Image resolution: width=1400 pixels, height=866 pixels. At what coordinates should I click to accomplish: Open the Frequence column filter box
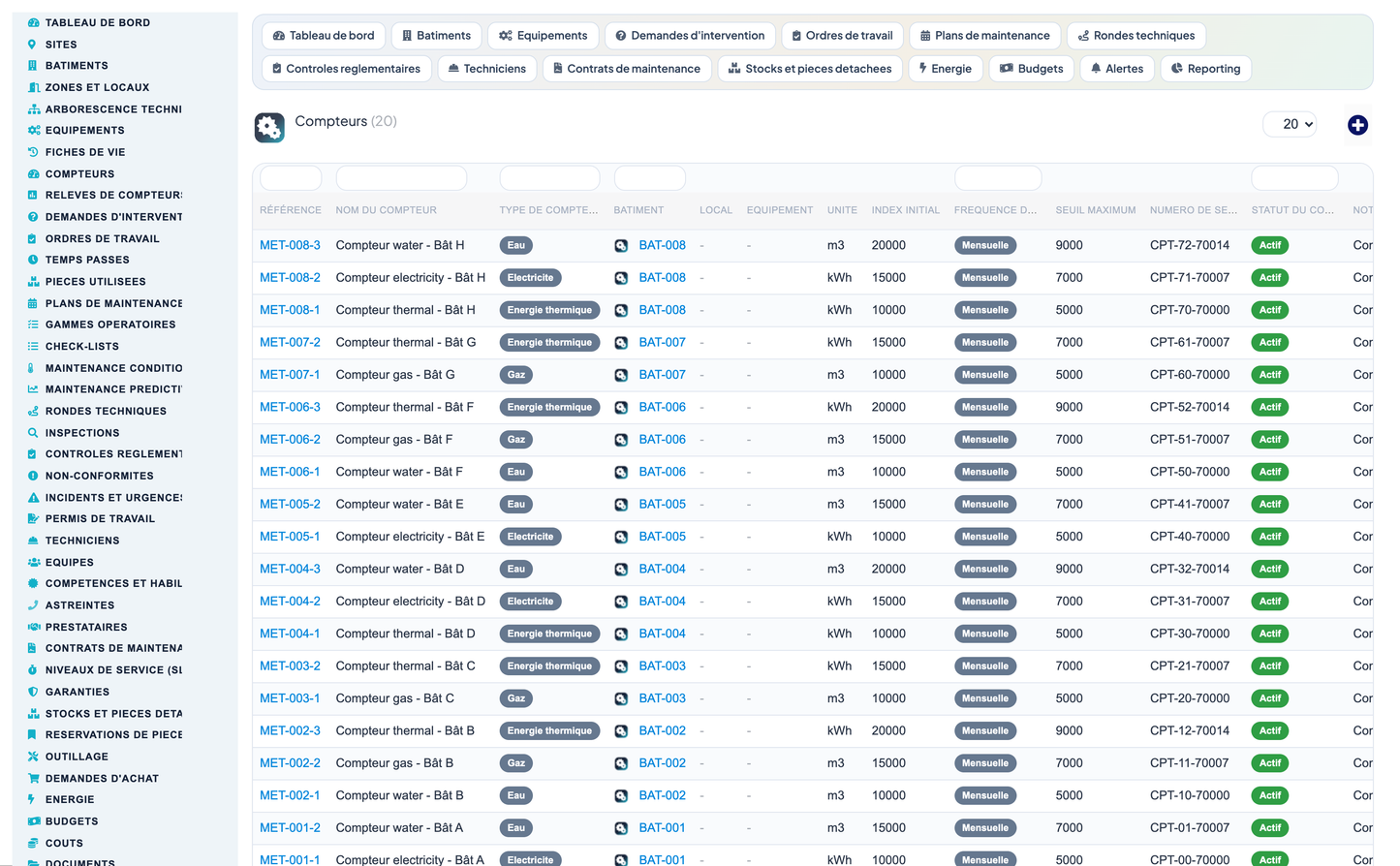[x=998, y=178]
